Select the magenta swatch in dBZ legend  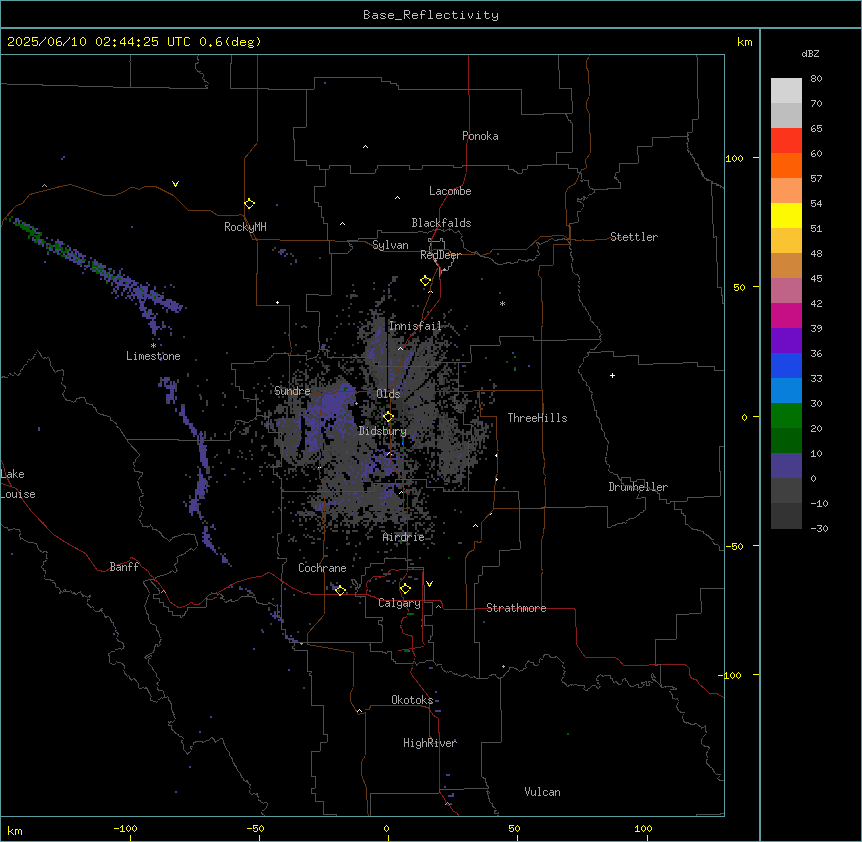pos(786,315)
